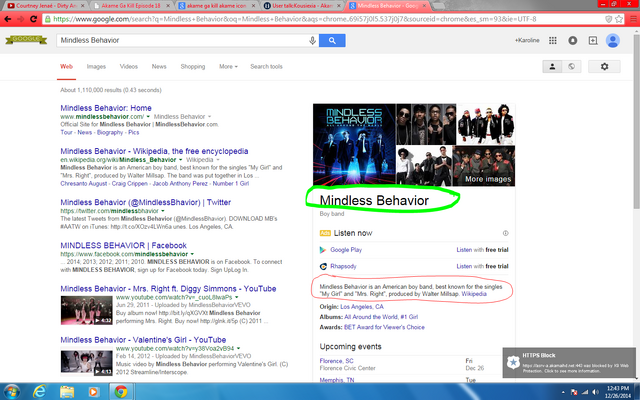Click the Biography sitelink
Viewport: 640px width, 400px height.
[110, 133]
